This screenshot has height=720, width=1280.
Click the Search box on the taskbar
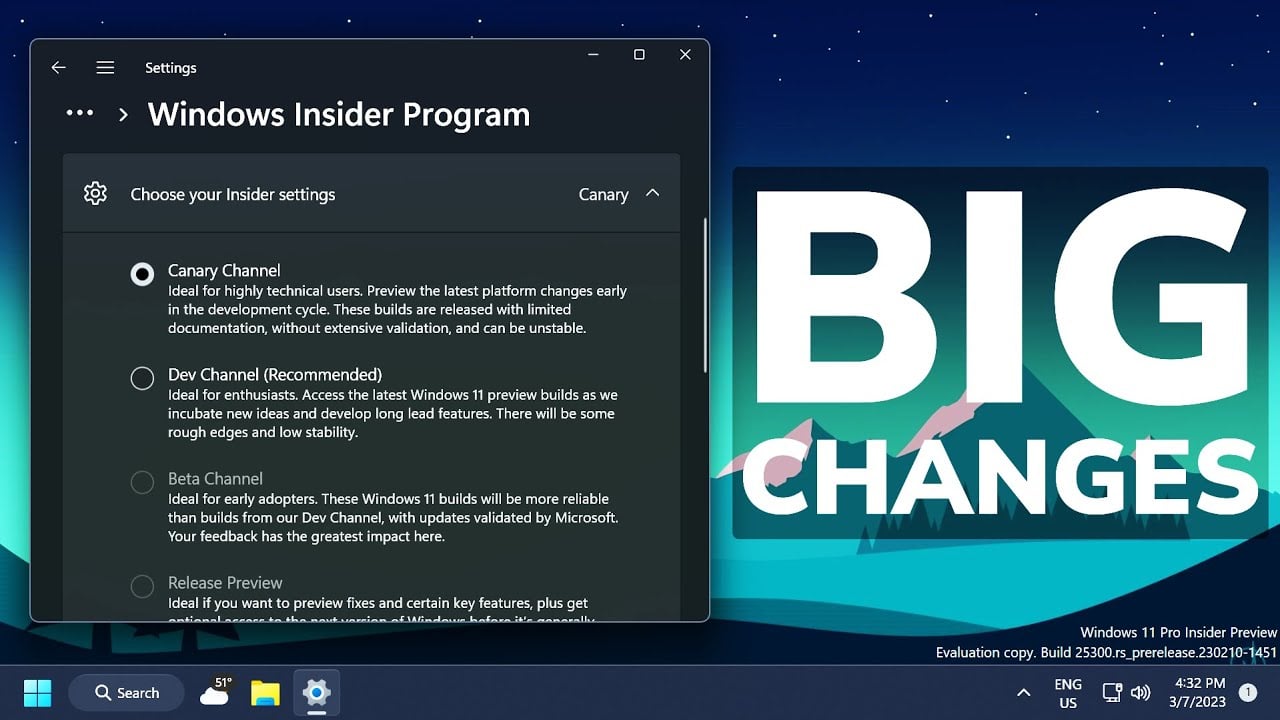(126, 691)
